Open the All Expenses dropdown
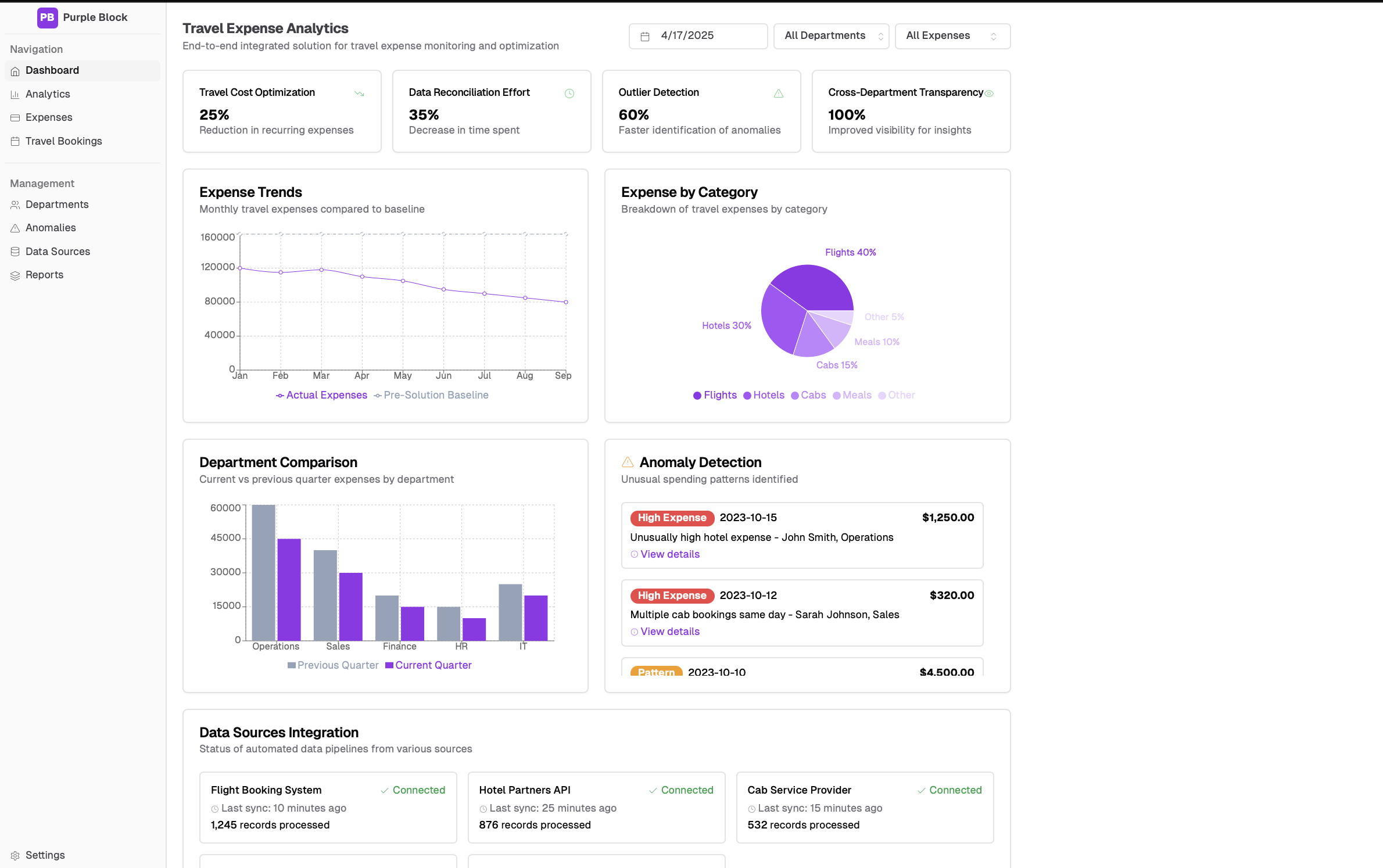Screen dimensions: 1383x868 pyautogui.click(x=952, y=35)
